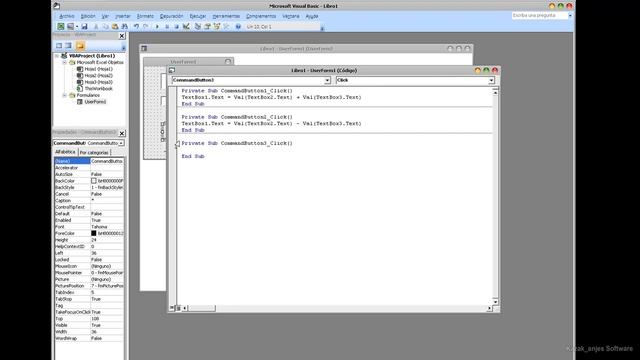
Task: Click the Visible property row
Action: [x=89, y=325]
